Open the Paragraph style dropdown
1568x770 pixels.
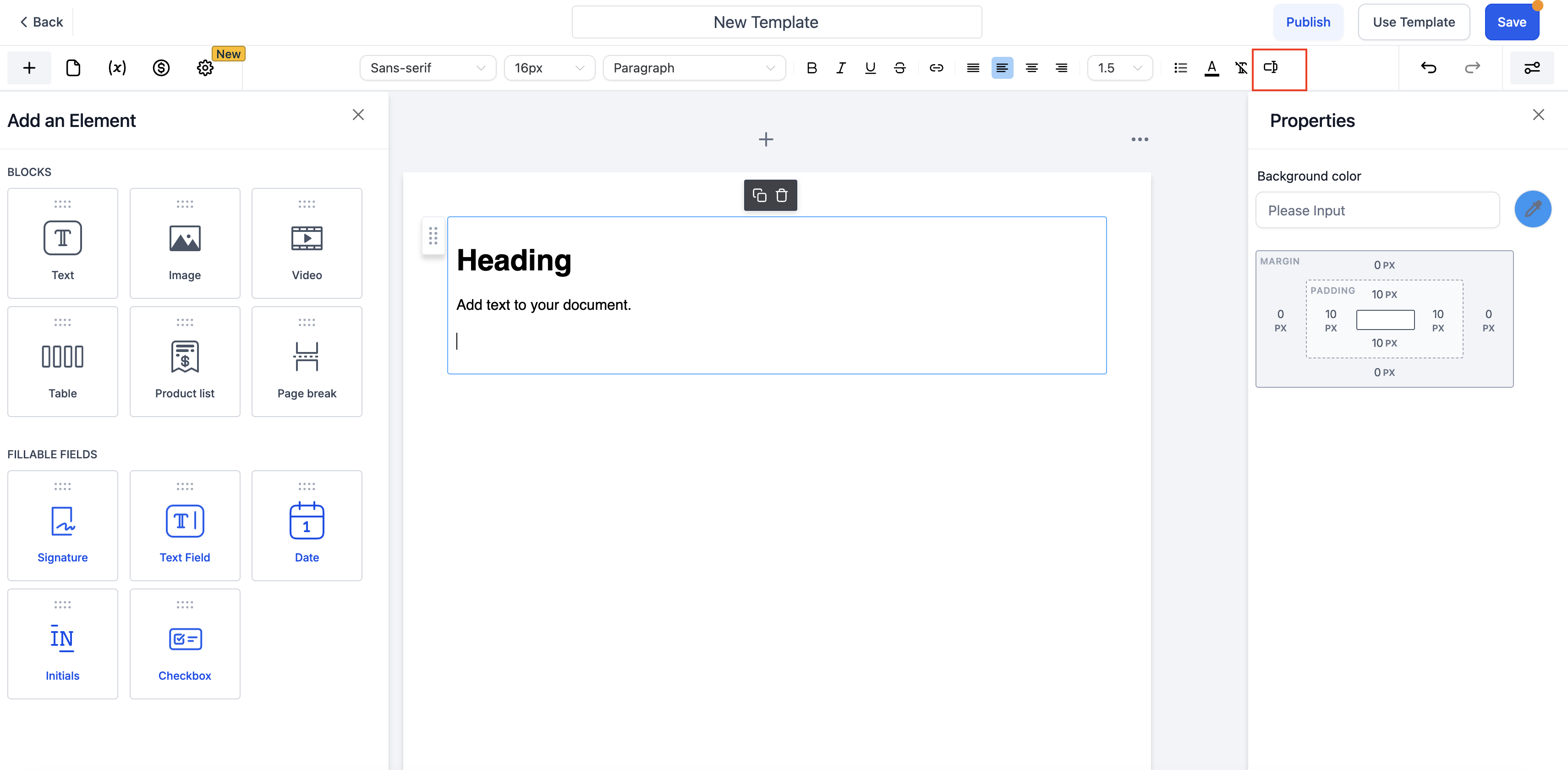[693, 67]
